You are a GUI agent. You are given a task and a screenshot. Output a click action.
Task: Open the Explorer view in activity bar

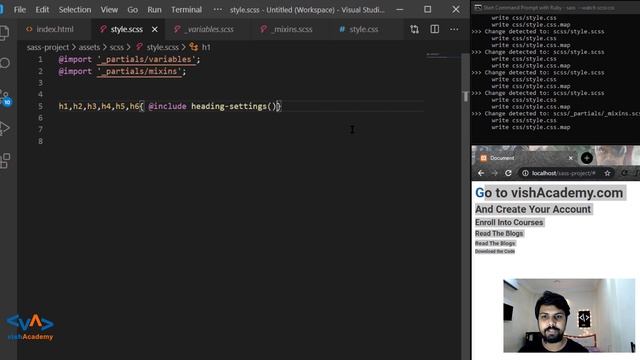click(x=4, y=33)
